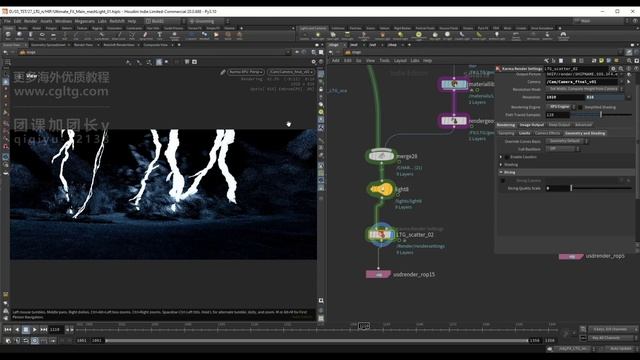Click the Distant Light shelf tool
Screen dimensions: 640x360
[x=400, y=37]
